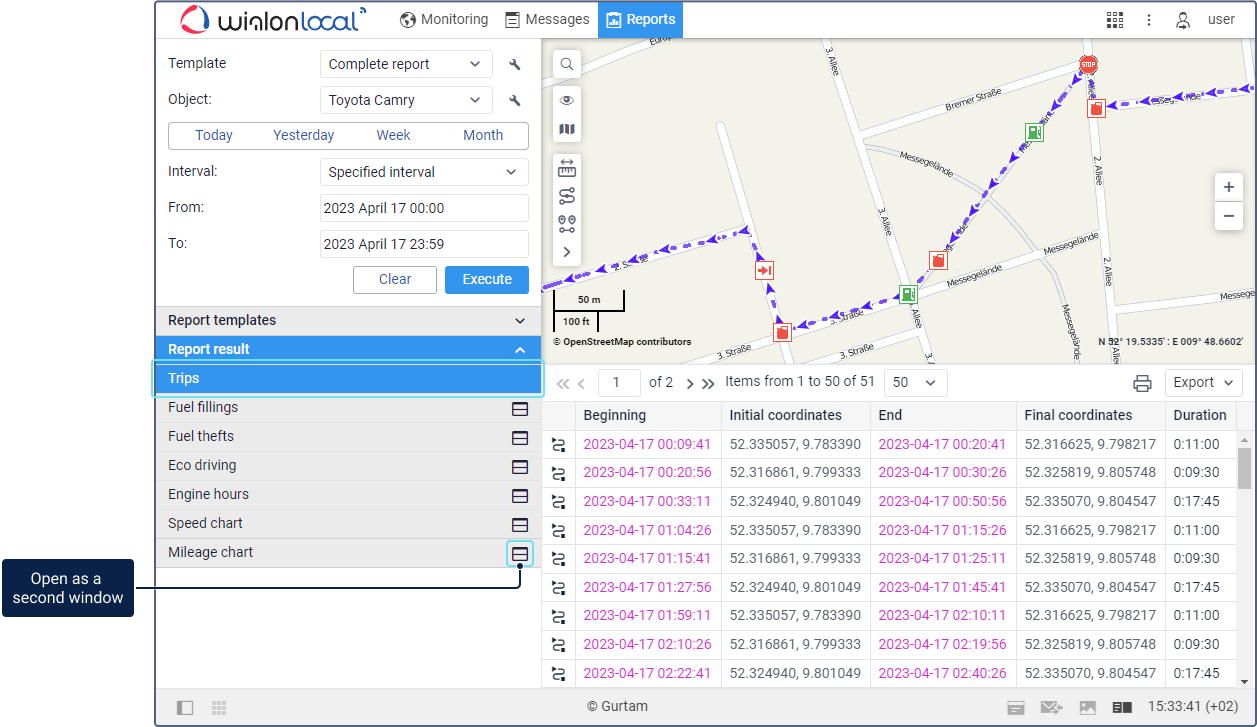
Task: Select the Reports tab
Action: [640, 20]
